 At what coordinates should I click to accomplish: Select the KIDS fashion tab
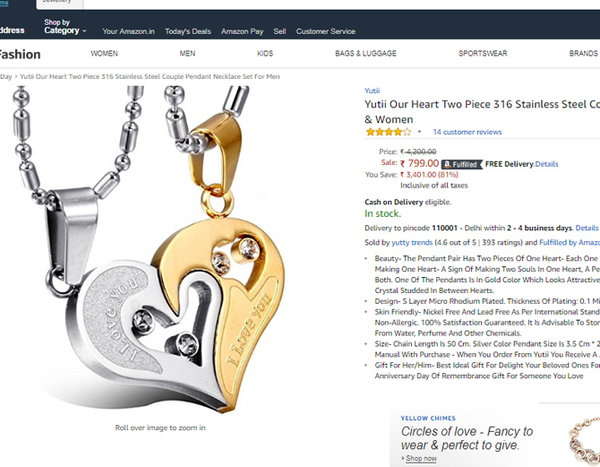pos(265,53)
